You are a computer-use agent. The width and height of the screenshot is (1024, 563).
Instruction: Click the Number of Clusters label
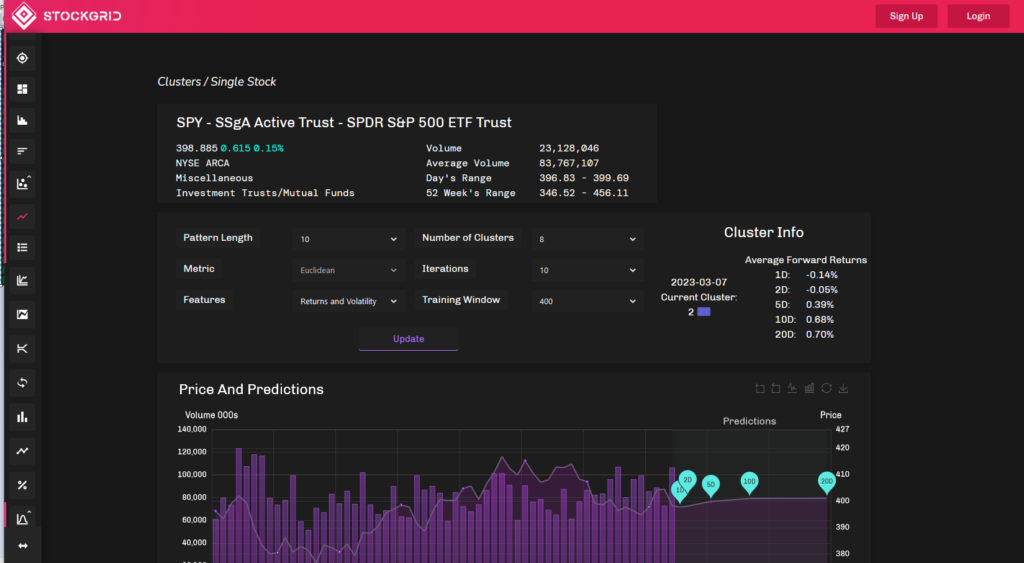[468, 238]
